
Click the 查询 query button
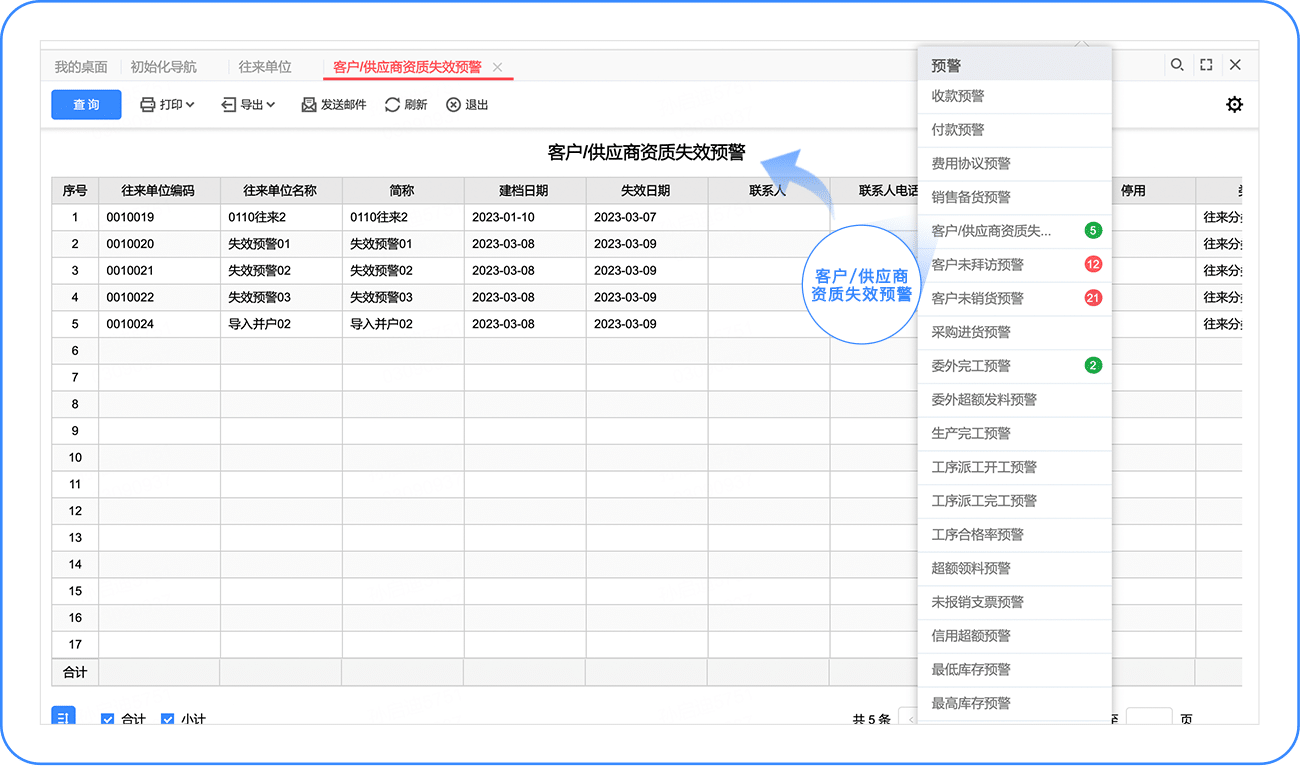[x=86, y=105]
